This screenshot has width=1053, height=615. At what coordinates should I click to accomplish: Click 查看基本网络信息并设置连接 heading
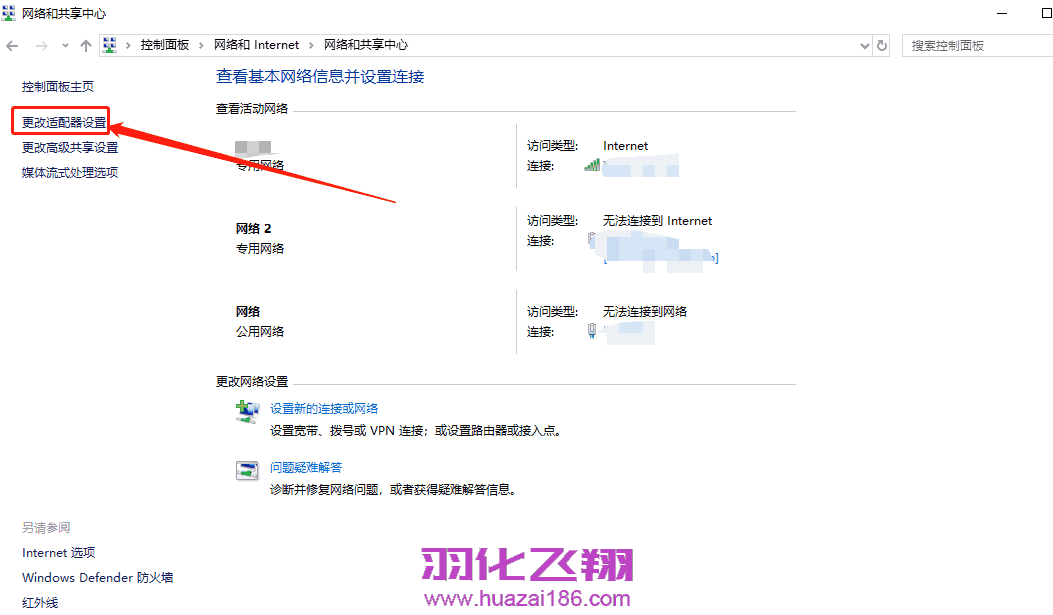point(320,77)
